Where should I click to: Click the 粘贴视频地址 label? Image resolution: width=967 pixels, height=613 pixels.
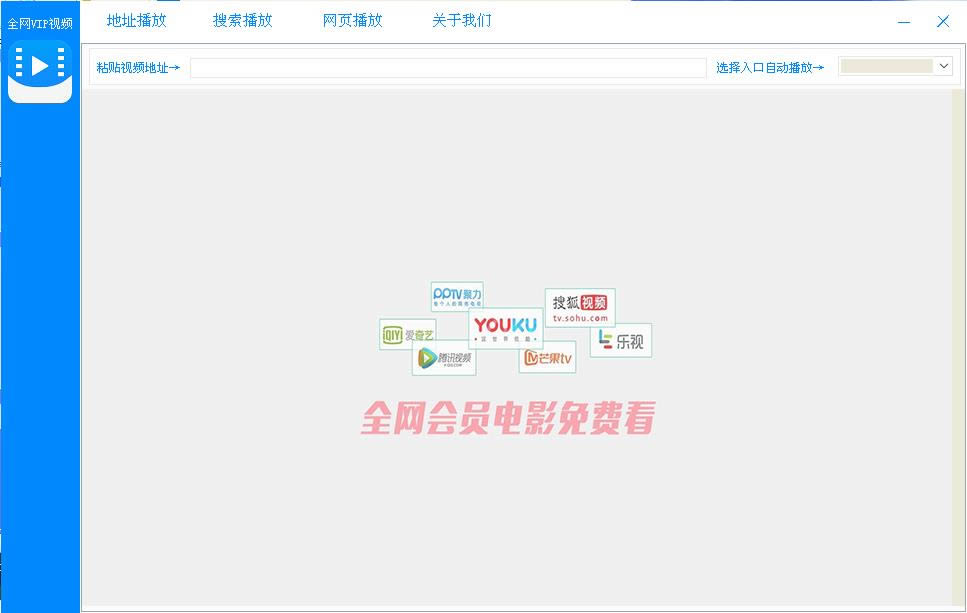[x=138, y=68]
